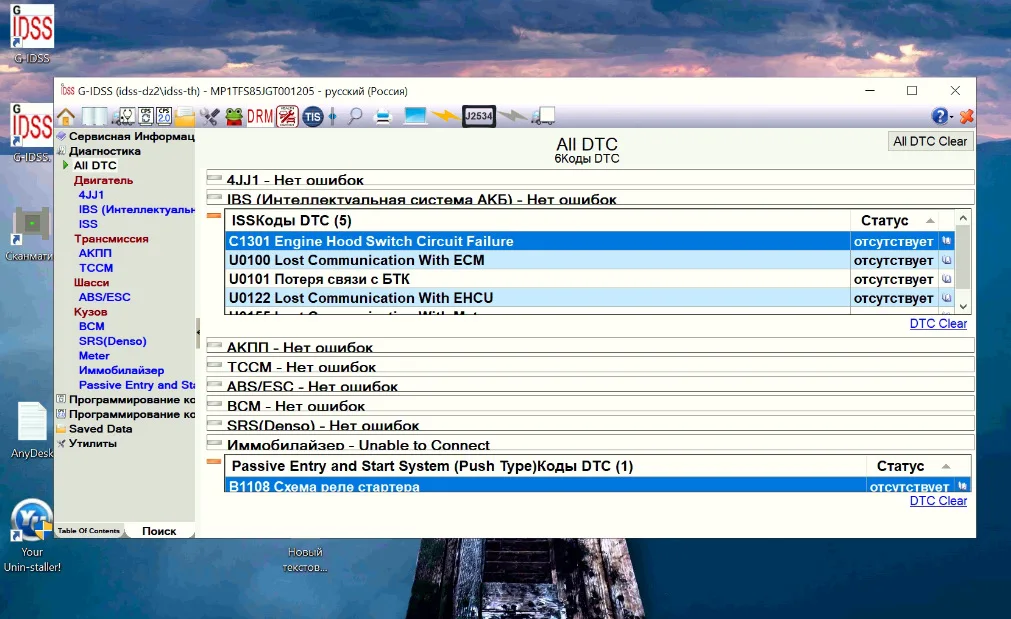Expand the TCCM section toggle
This screenshot has height=619, width=1011.
[x=213, y=364]
